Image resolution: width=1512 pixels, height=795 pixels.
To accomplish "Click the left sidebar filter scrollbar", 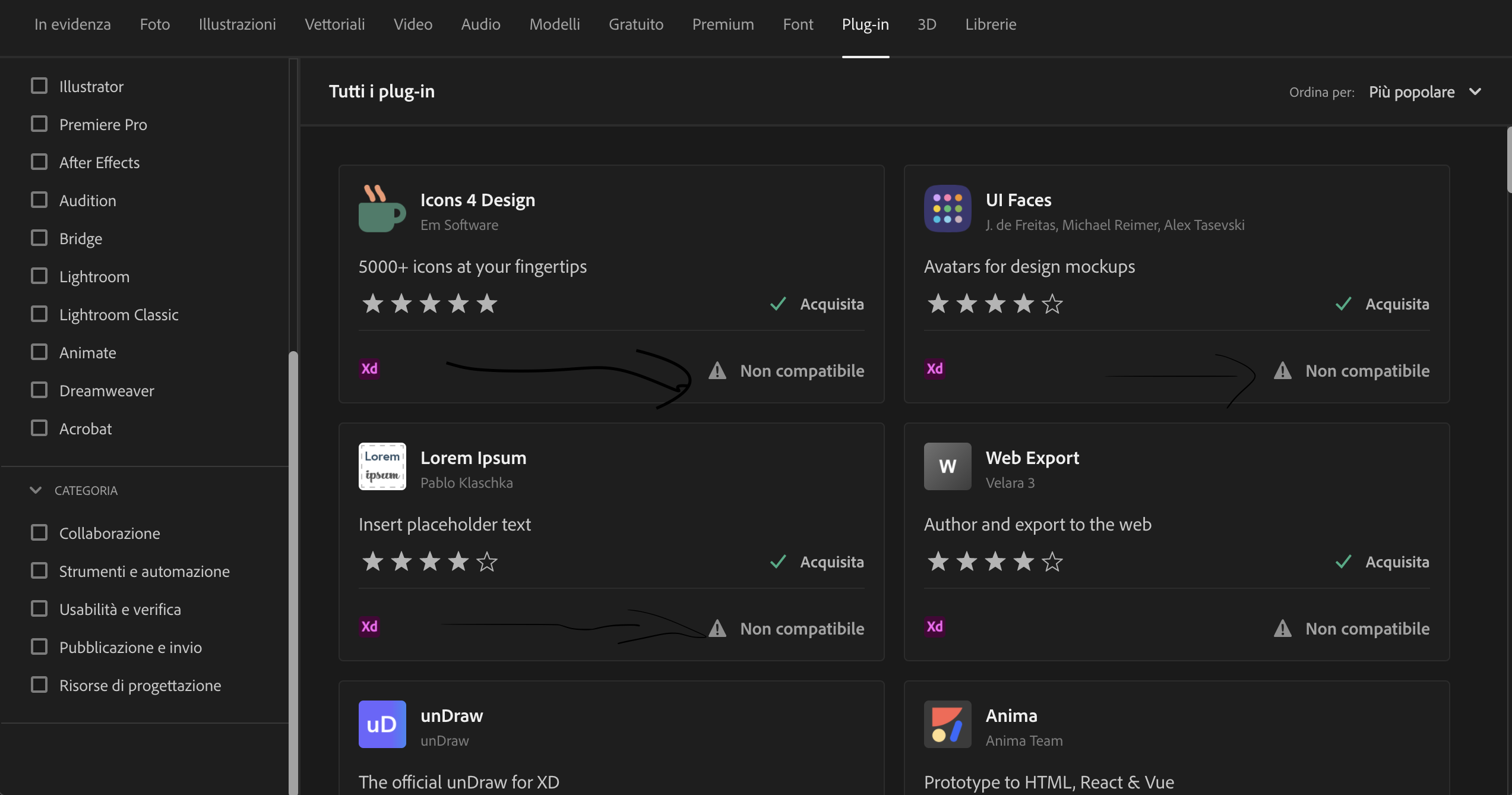I will [x=293, y=573].
